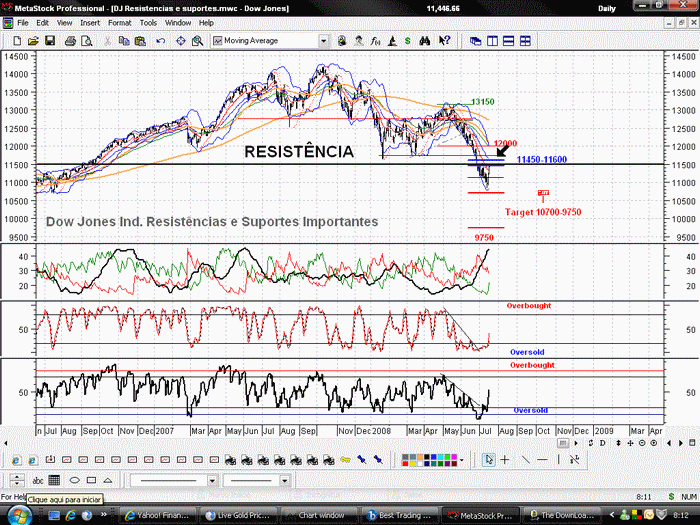Select the trendline diagonal line tool
The image size is (700, 525).
(x=526, y=459)
